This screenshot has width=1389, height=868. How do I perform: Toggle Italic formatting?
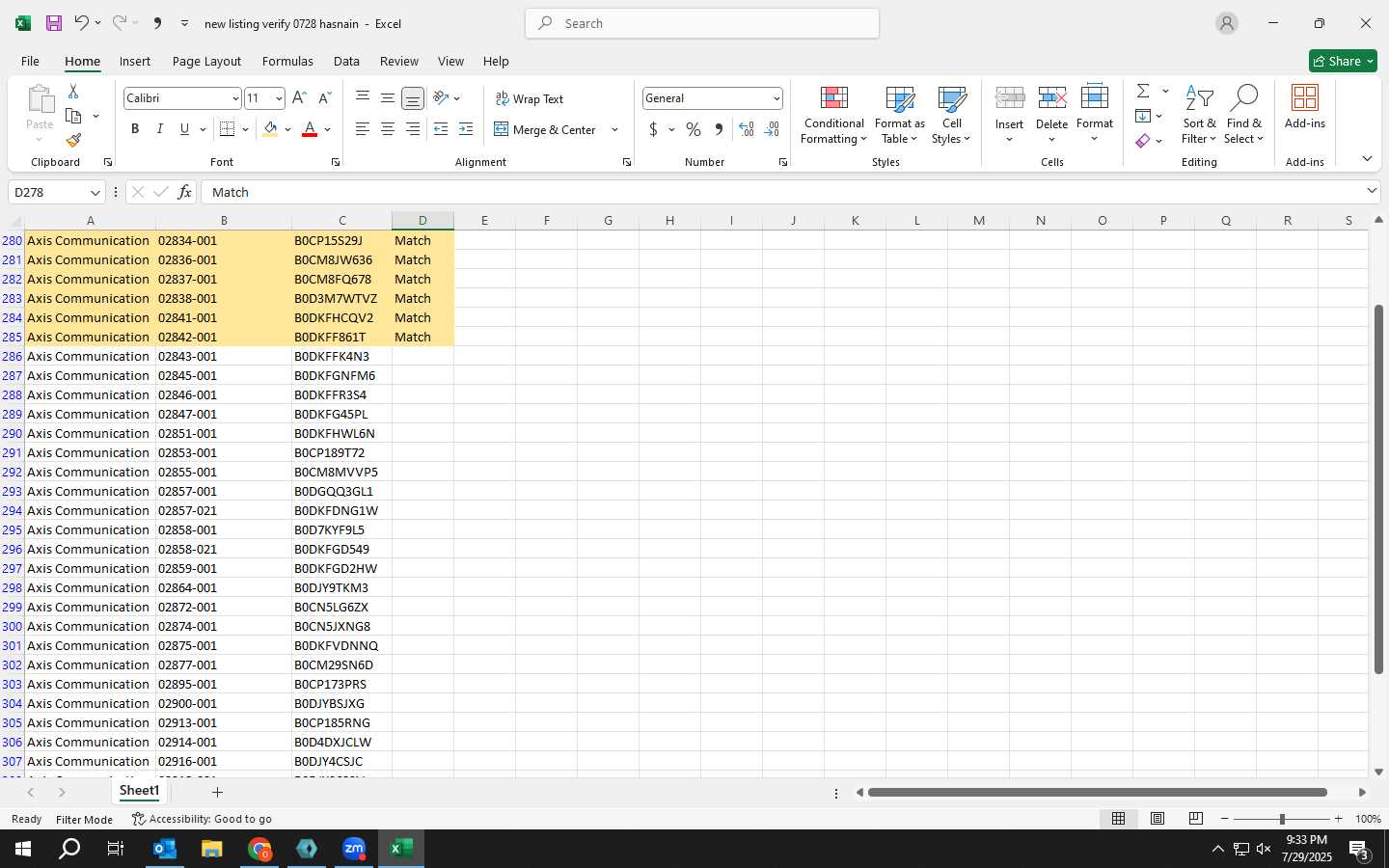click(x=160, y=129)
